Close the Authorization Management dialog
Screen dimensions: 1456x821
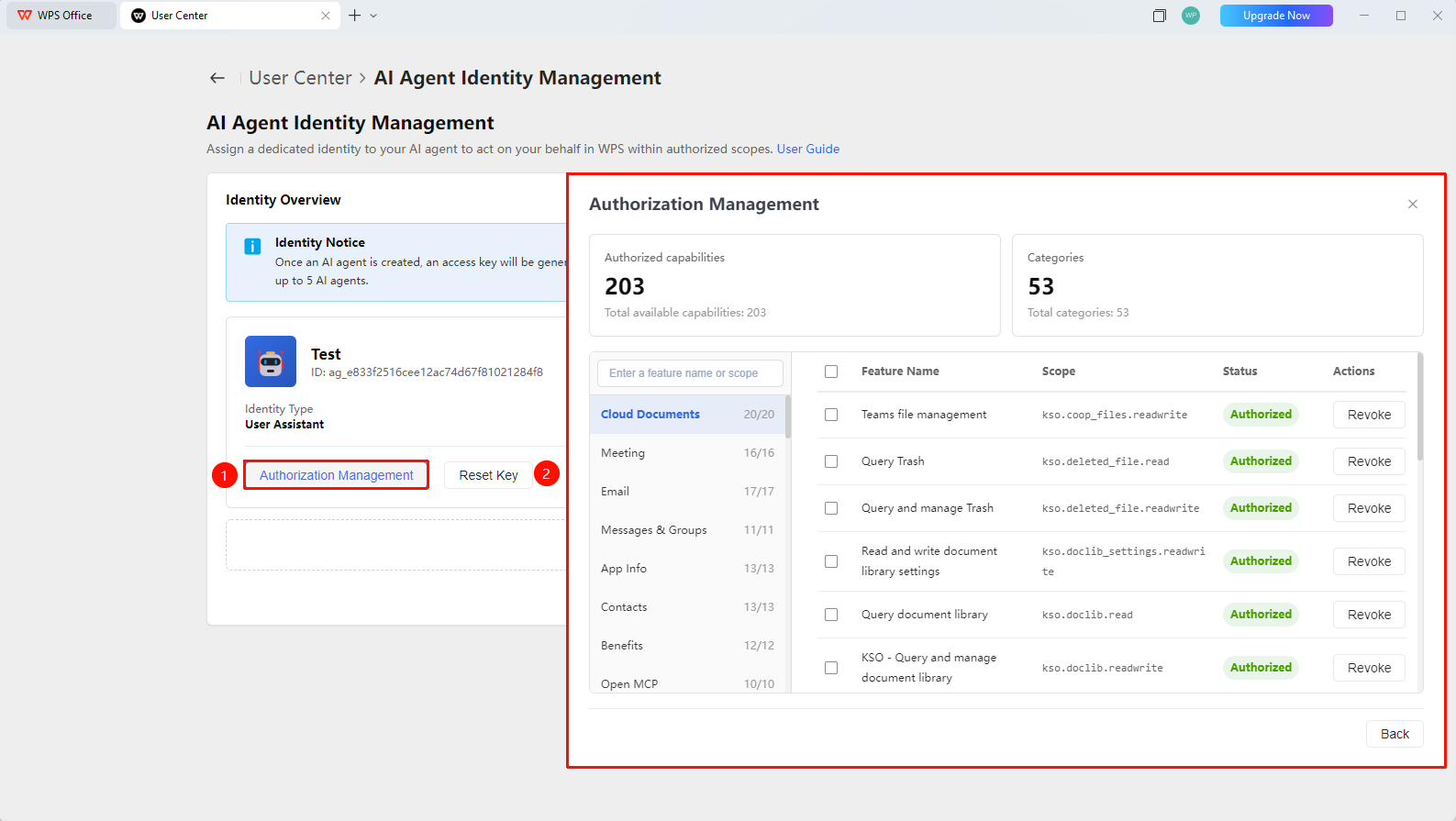(1413, 204)
